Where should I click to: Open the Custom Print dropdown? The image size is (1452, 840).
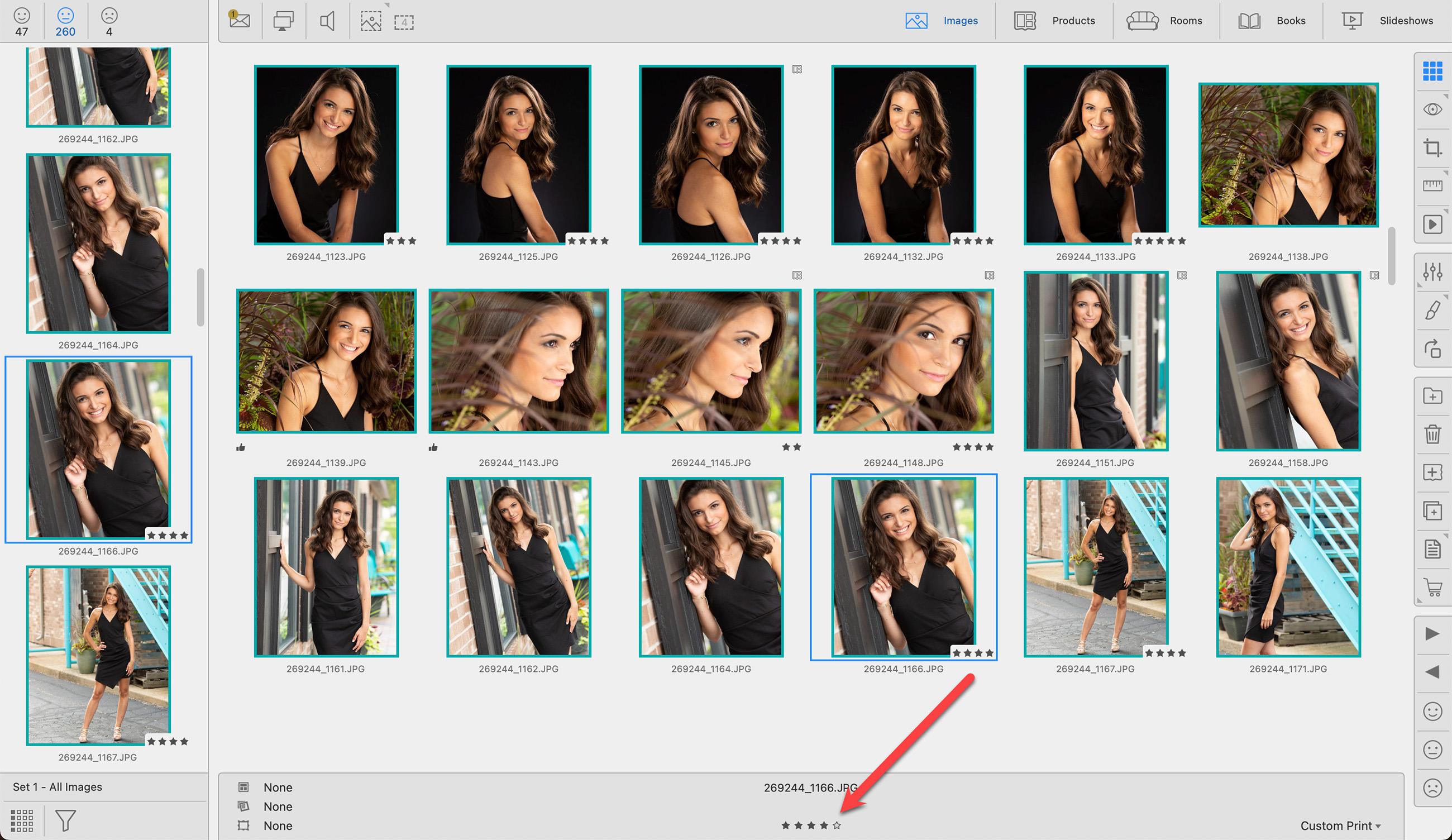(x=1340, y=825)
